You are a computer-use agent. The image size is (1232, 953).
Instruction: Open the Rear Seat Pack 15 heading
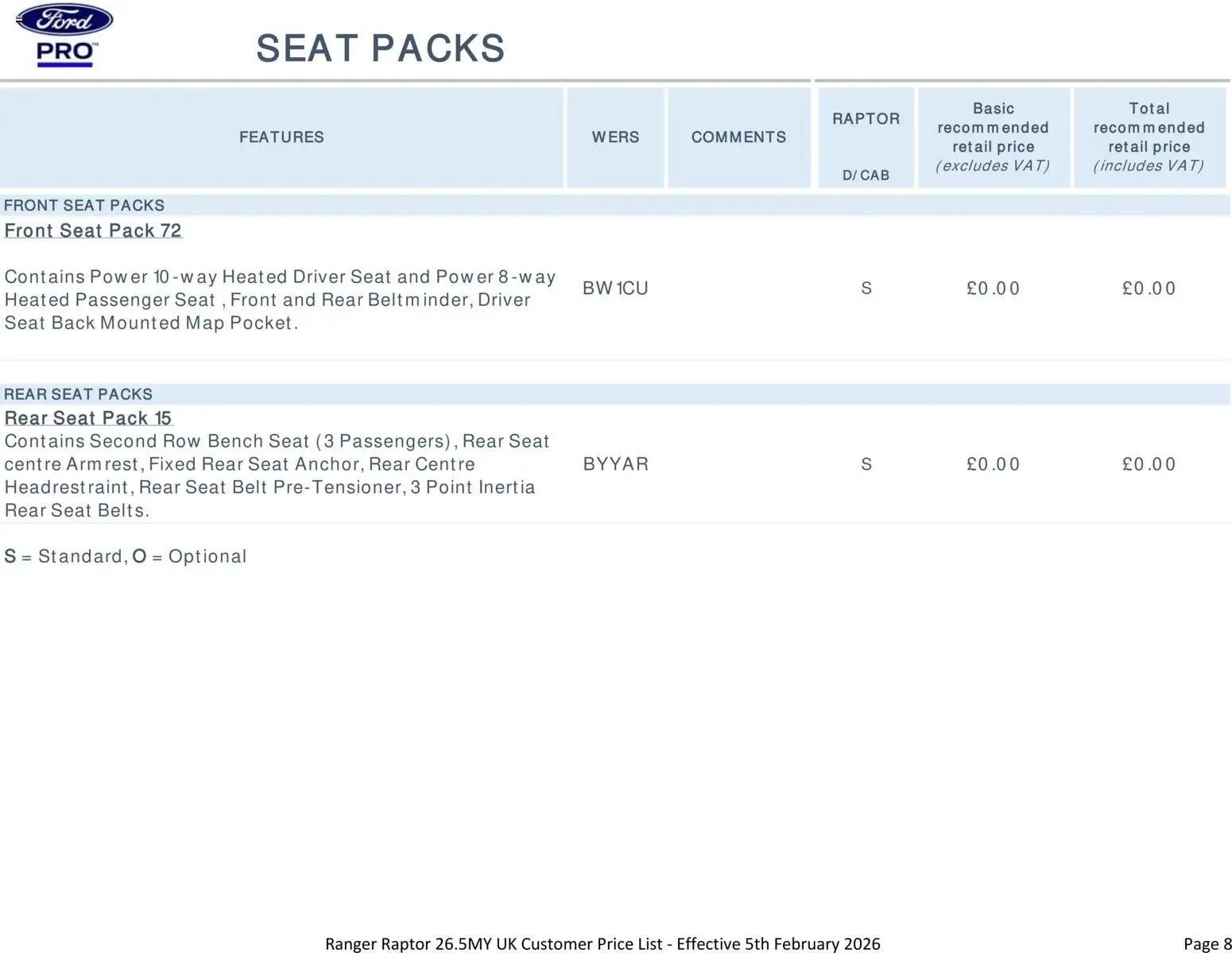(88, 418)
